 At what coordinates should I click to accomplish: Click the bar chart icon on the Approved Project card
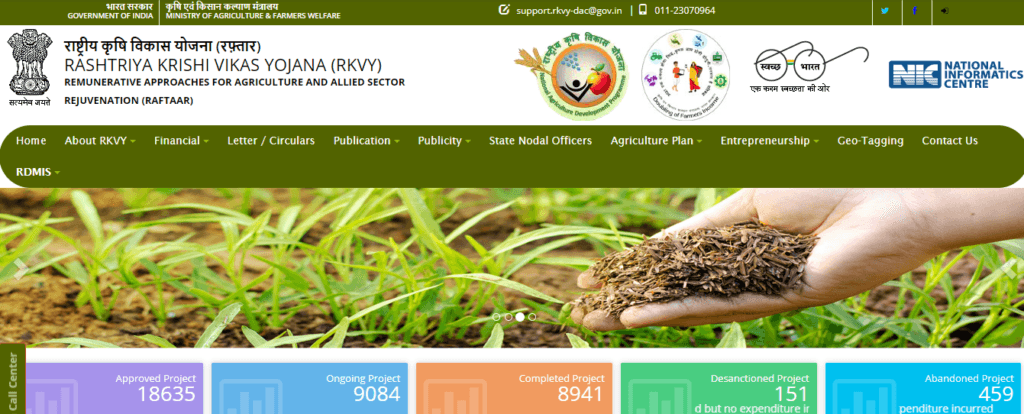52,398
